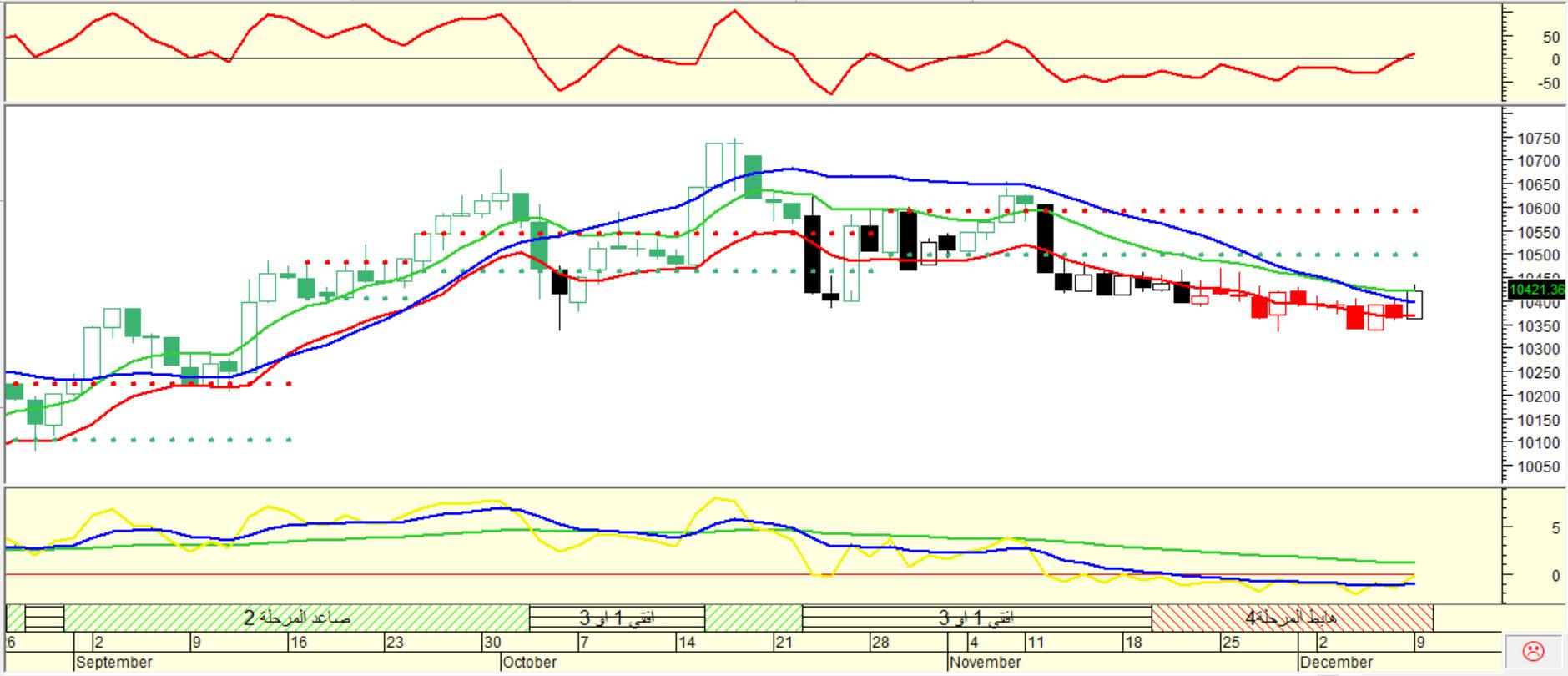Click the 10050 price axis label
This screenshot has width=1568, height=676.
tap(1538, 467)
